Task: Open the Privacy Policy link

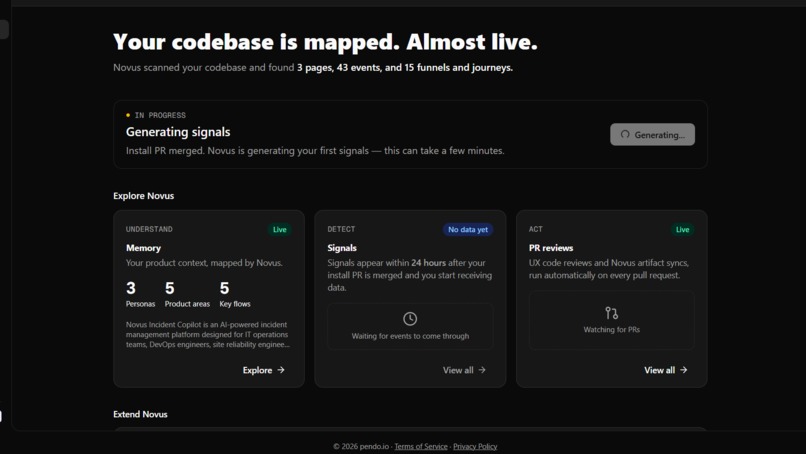Action: tap(475, 446)
